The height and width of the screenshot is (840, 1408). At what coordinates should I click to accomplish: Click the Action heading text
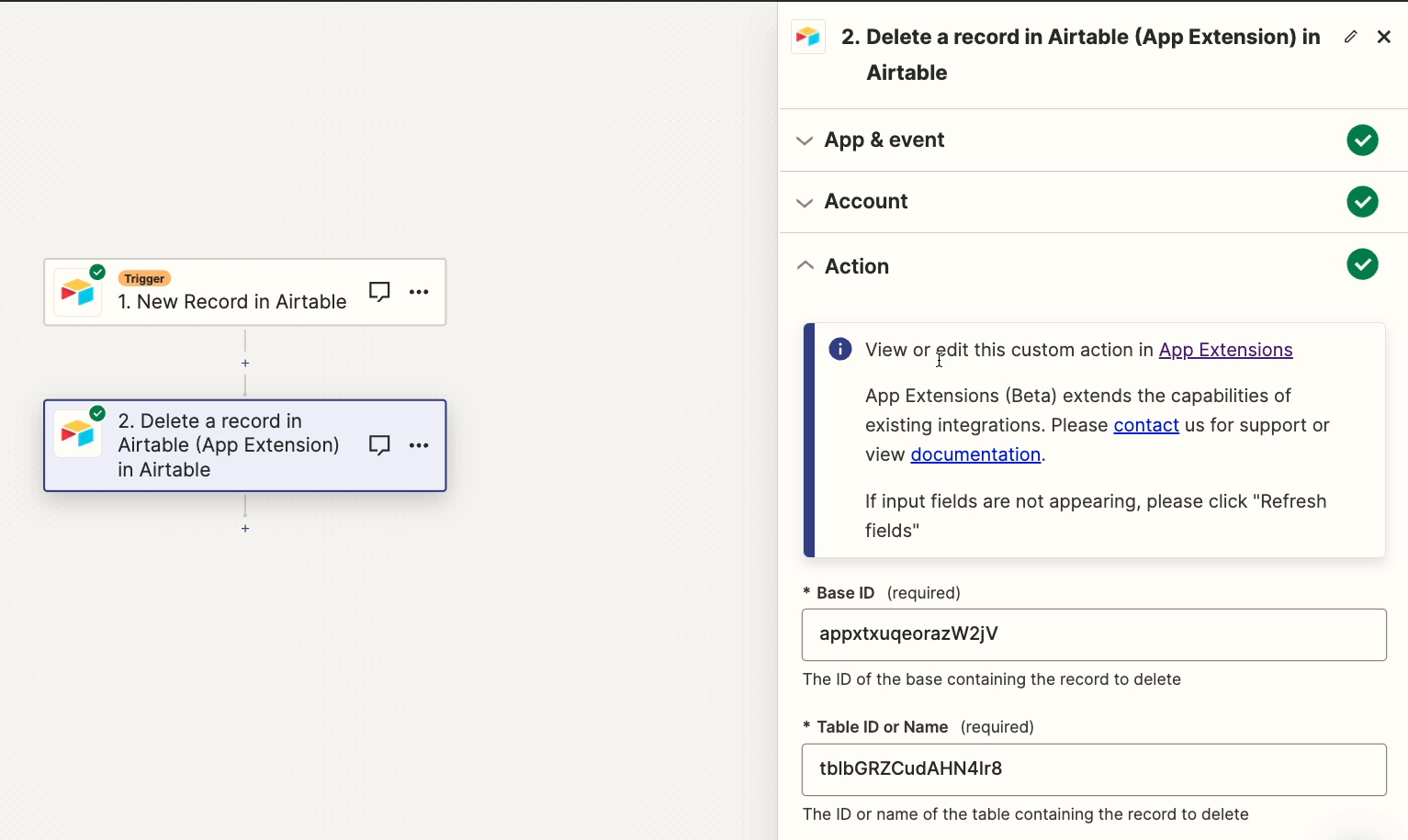coord(857,266)
